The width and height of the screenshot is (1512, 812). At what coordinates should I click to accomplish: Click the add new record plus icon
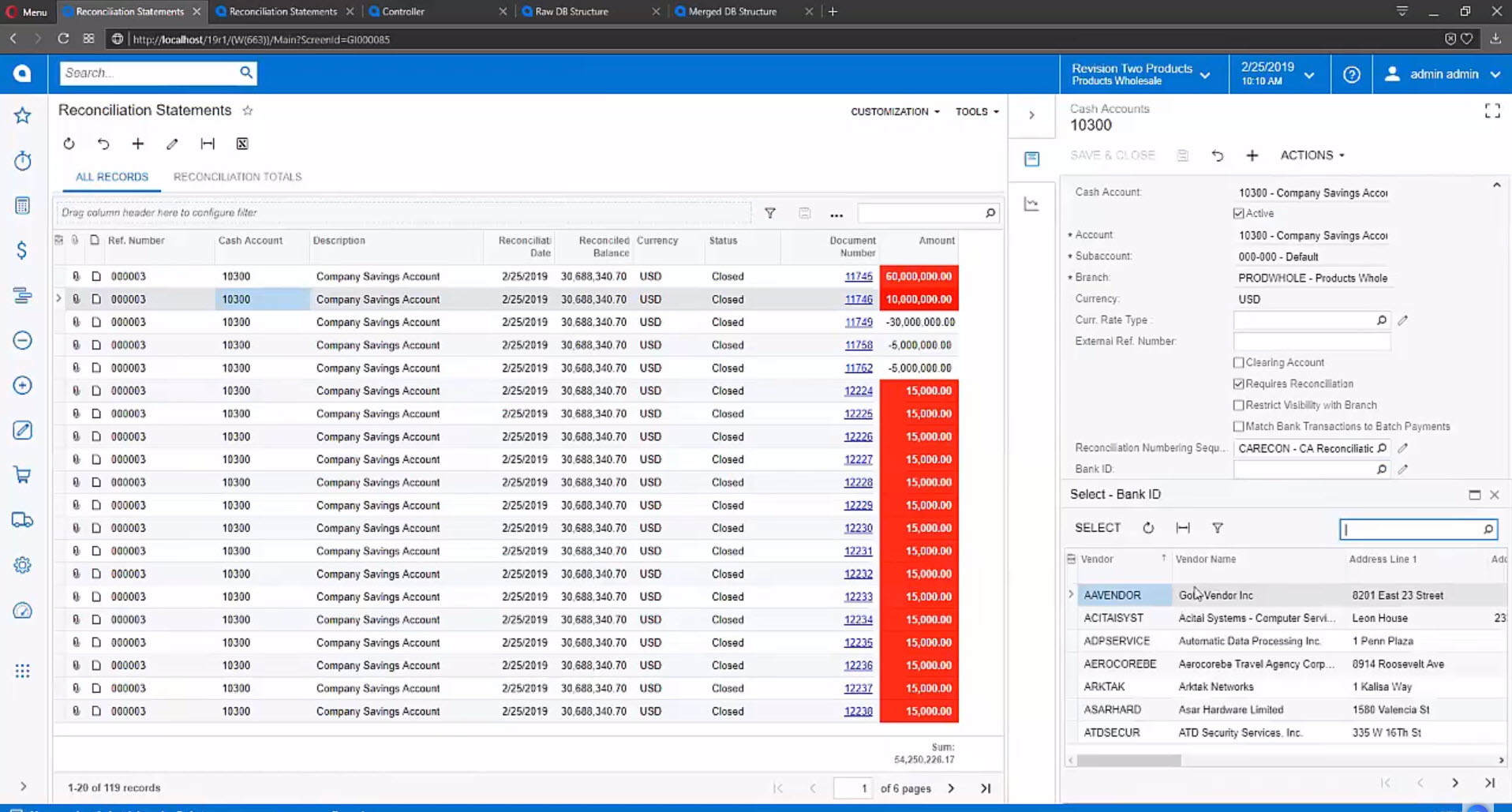click(x=138, y=144)
